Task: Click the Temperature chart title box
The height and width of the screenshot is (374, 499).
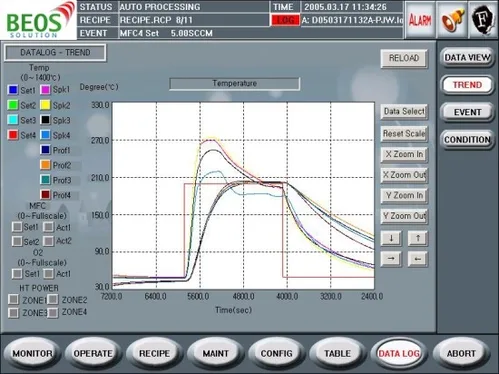Action: pos(235,84)
